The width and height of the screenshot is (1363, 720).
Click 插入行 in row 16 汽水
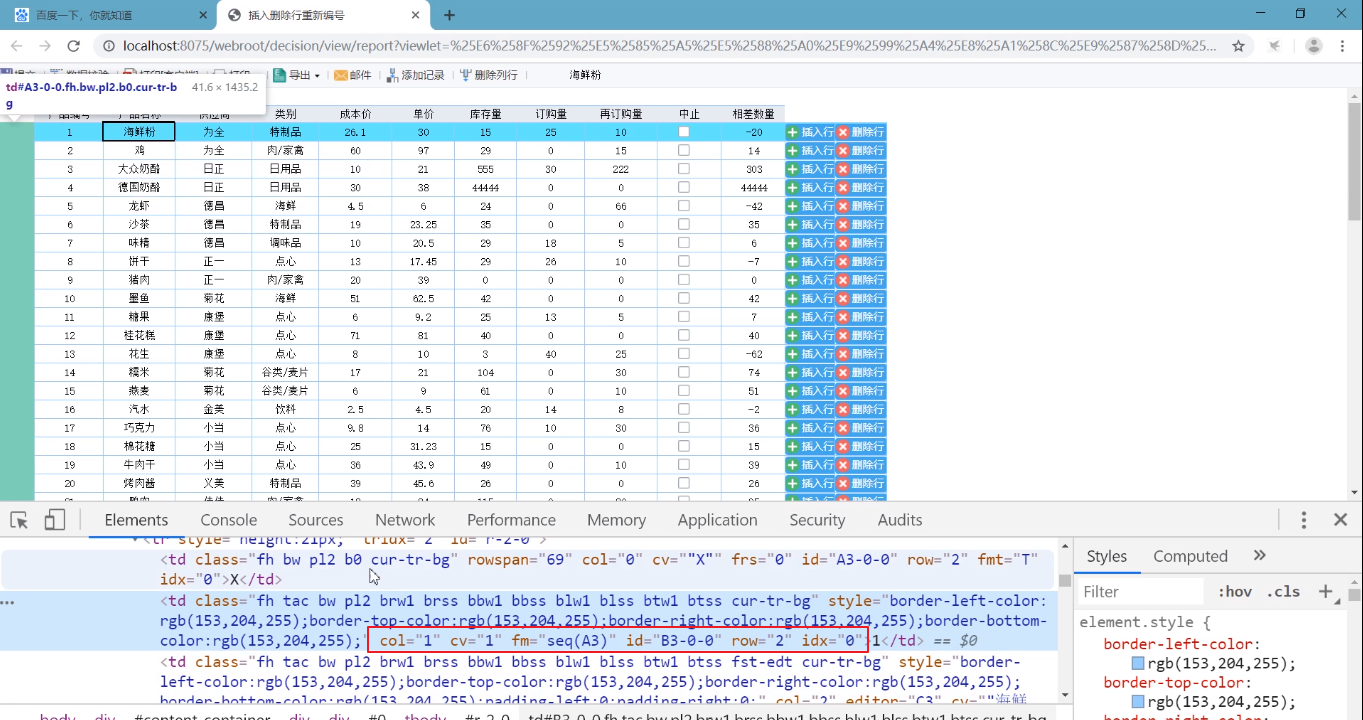[810, 410]
